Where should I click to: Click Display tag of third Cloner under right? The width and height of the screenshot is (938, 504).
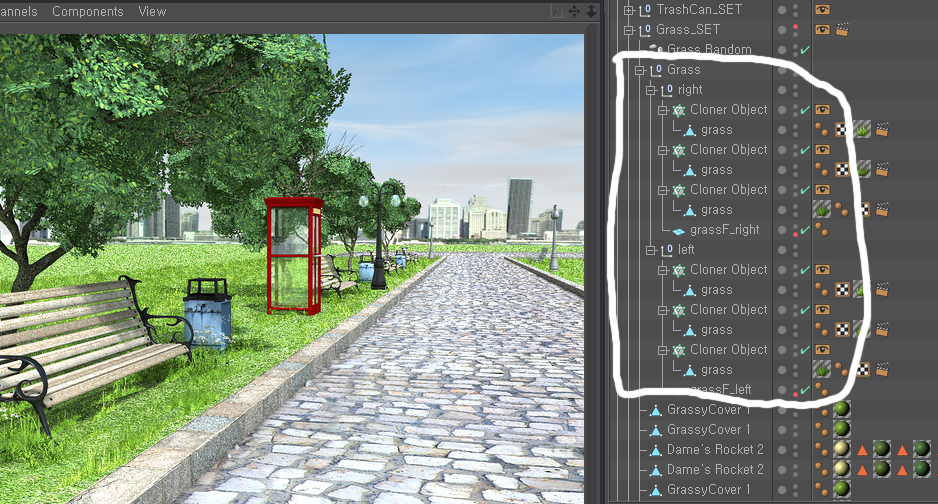tap(822, 190)
